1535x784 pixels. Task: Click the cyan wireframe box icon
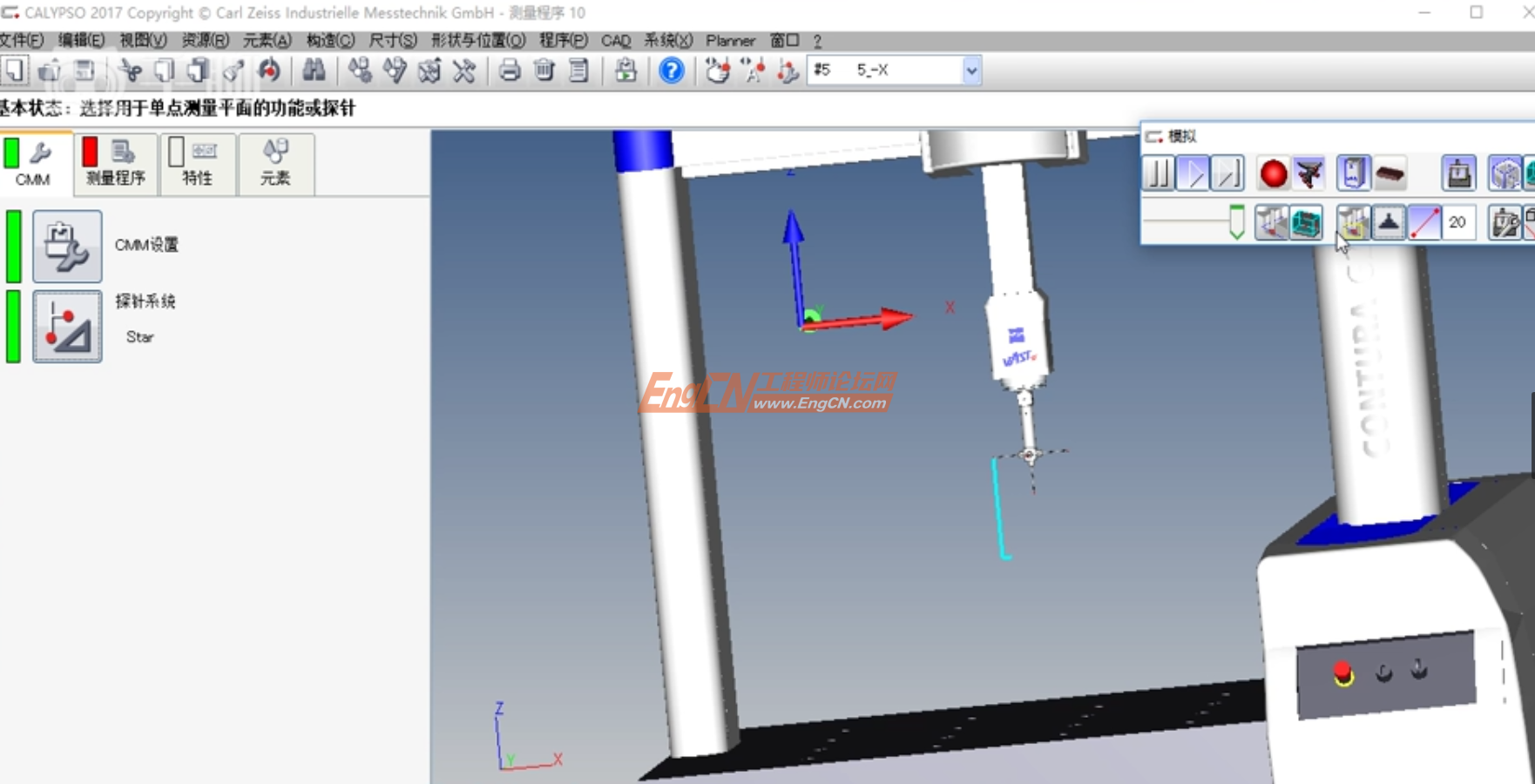pos(1306,223)
